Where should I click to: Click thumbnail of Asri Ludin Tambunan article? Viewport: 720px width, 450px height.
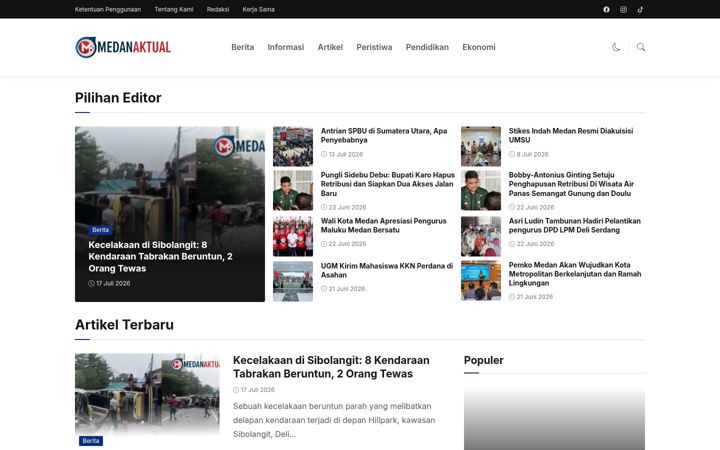481,236
